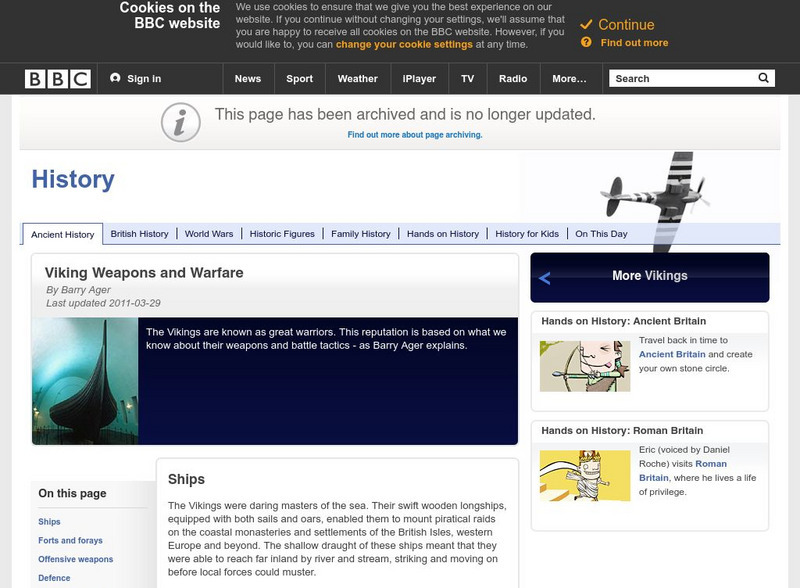The width and height of the screenshot is (800, 588).
Task: Click the On this page heading
Action: 72,493
